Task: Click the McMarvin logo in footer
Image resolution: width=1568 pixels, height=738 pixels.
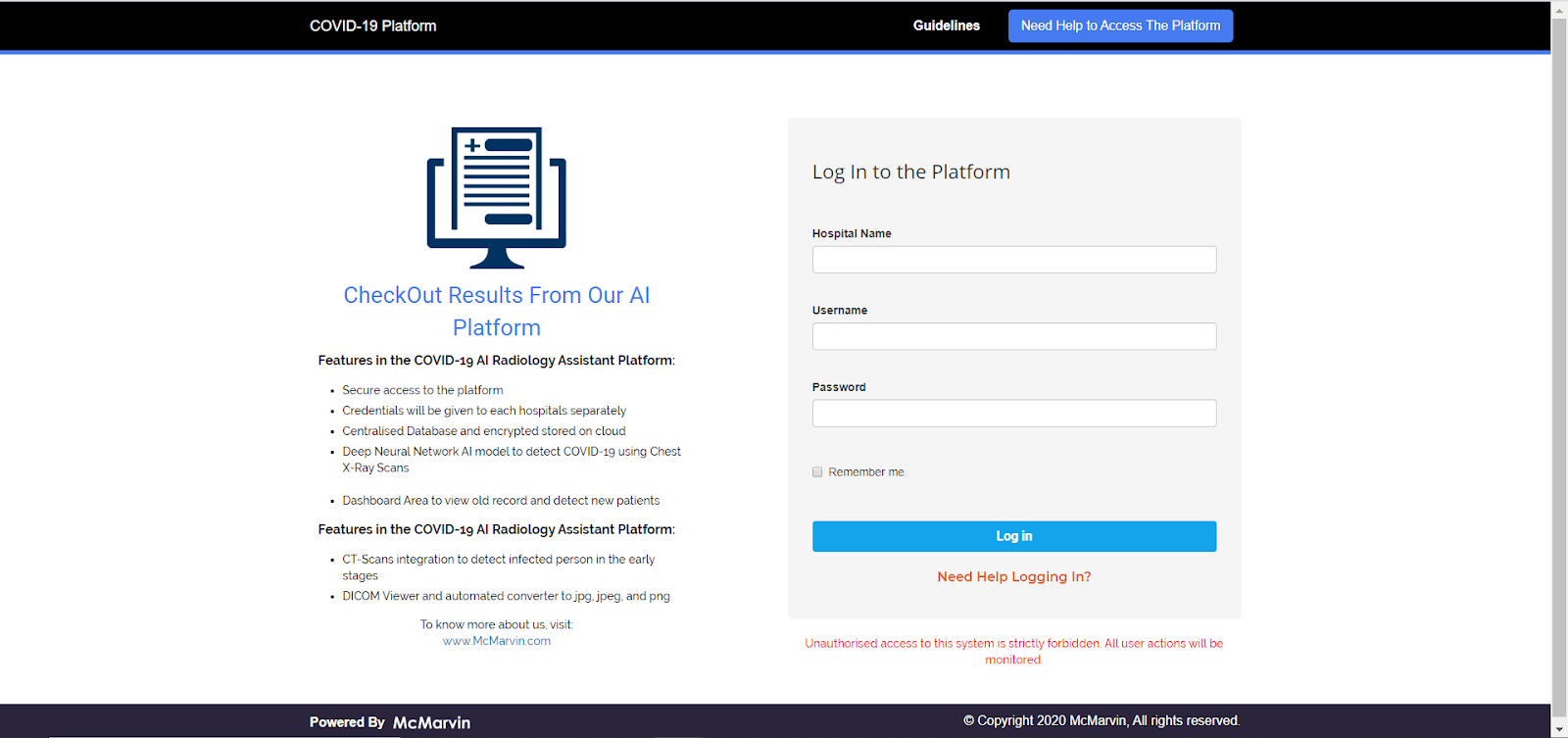Action: [x=431, y=722]
